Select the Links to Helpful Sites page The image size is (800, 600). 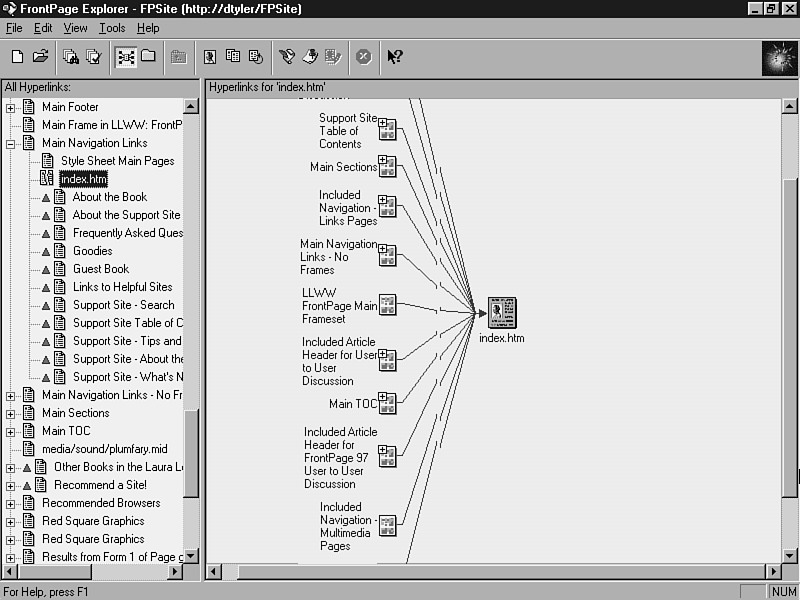coord(122,287)
